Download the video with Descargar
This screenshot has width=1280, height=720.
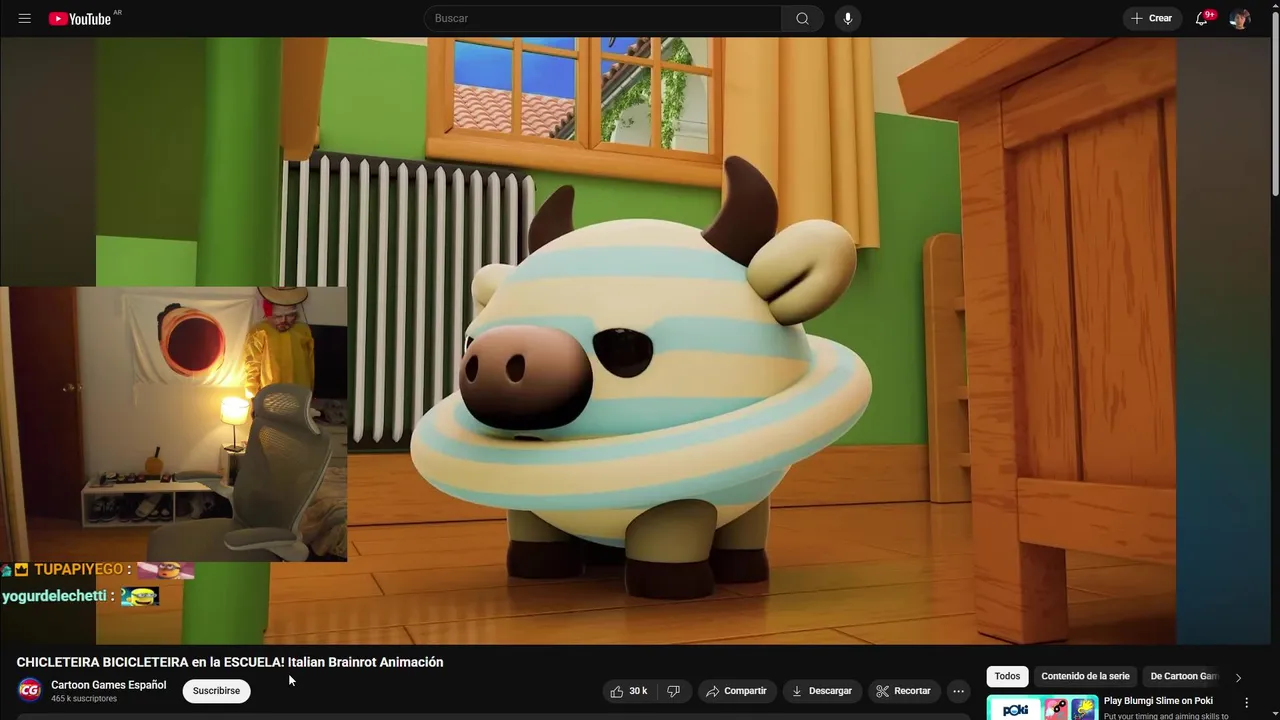[822, 691]
